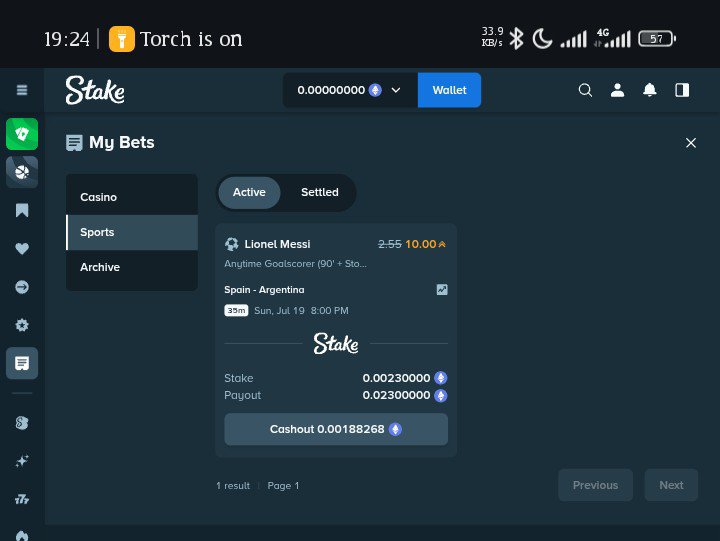Open the My Bets slip sidebar icon

(x=22, y=363)
